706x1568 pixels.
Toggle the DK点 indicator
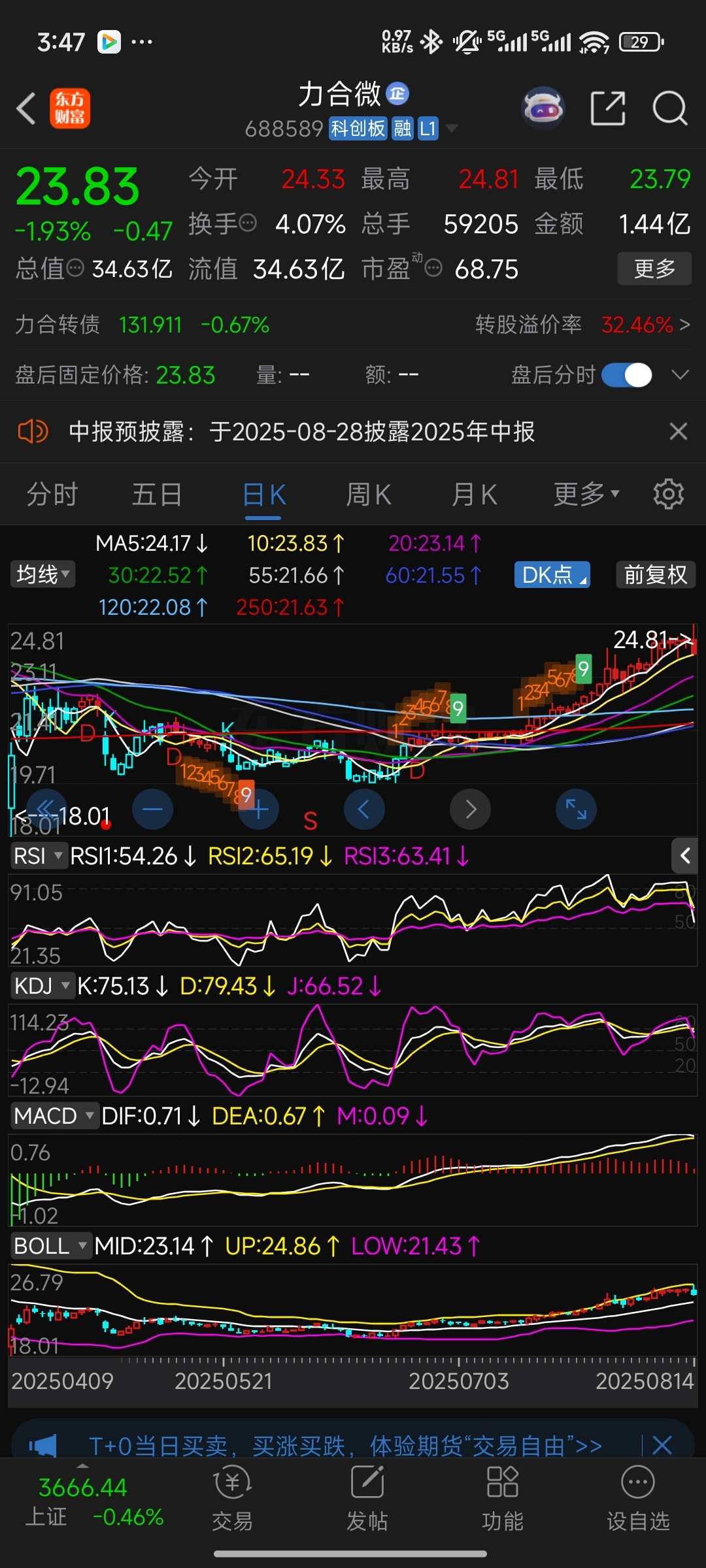pyautogui.click(x=552, y=575)
